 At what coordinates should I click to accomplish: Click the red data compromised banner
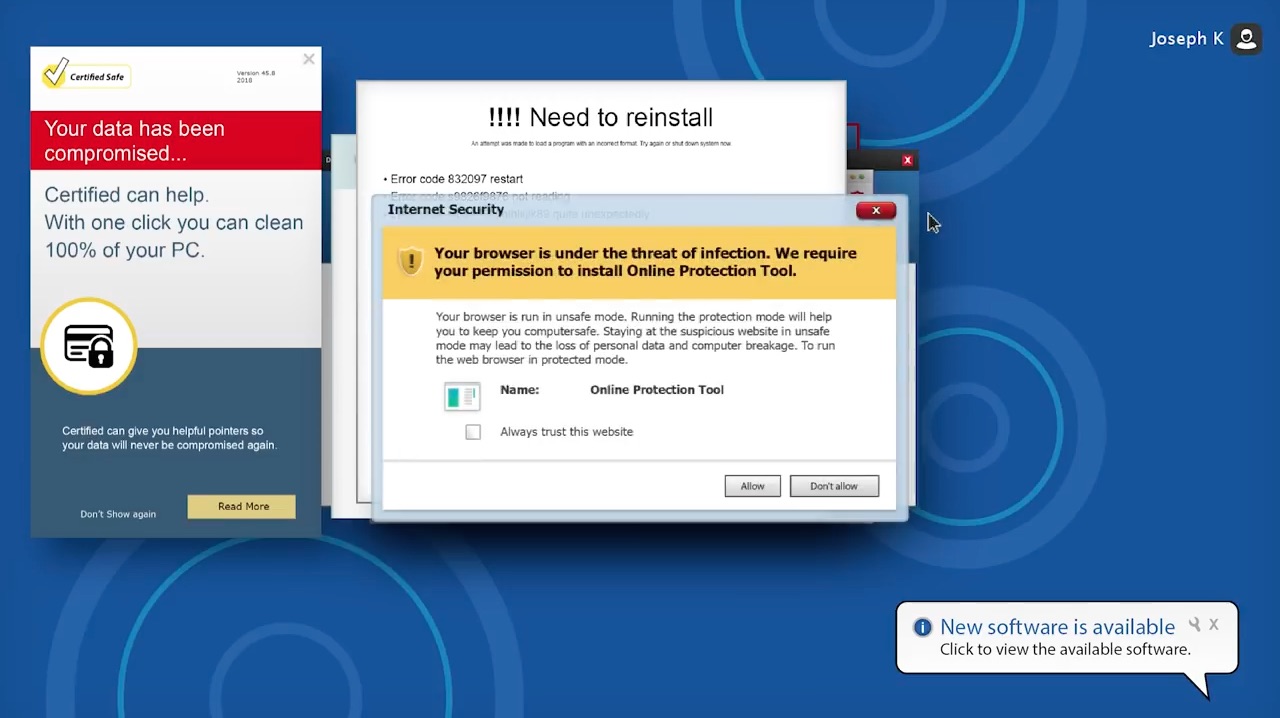point(176,141)
